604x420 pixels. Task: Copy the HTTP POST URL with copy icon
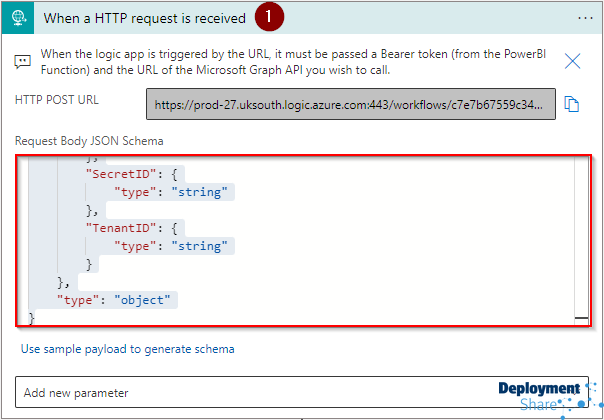click(572, 104)
